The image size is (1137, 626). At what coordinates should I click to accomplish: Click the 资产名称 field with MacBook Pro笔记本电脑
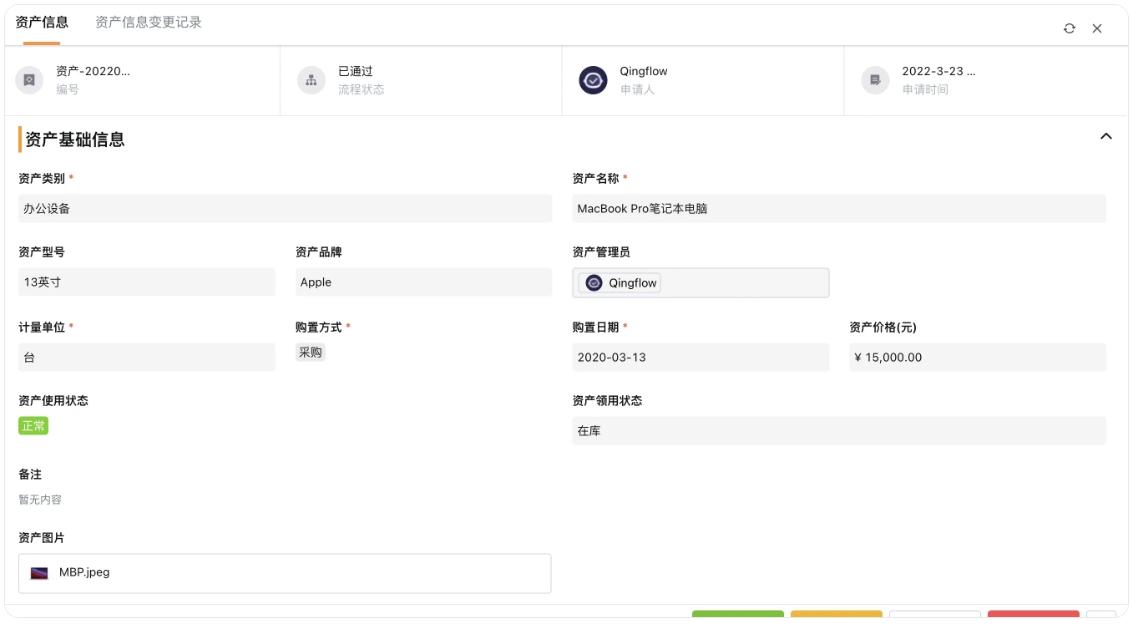[839, 208]
